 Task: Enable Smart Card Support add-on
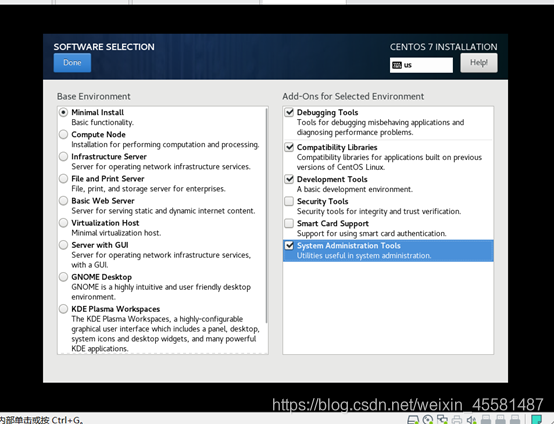pyautogui.click(x=289, y=224)
